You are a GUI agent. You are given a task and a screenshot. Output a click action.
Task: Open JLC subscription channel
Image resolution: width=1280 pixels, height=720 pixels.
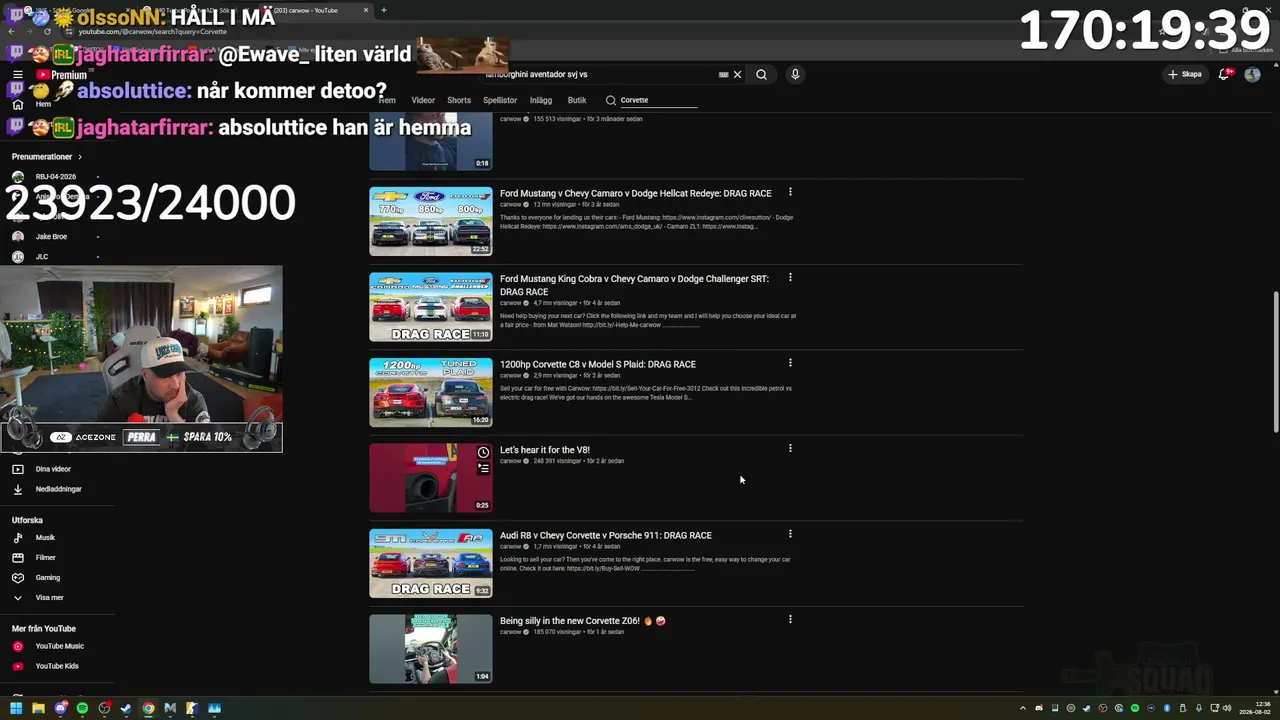(x=42, y=257)
